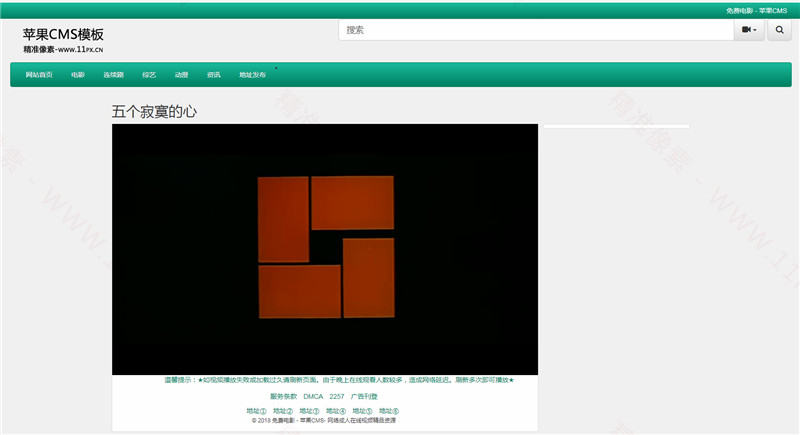This screenshot has height=435, width=800.
Task: Open the 地址① link
Action: [x=256, y=411]
